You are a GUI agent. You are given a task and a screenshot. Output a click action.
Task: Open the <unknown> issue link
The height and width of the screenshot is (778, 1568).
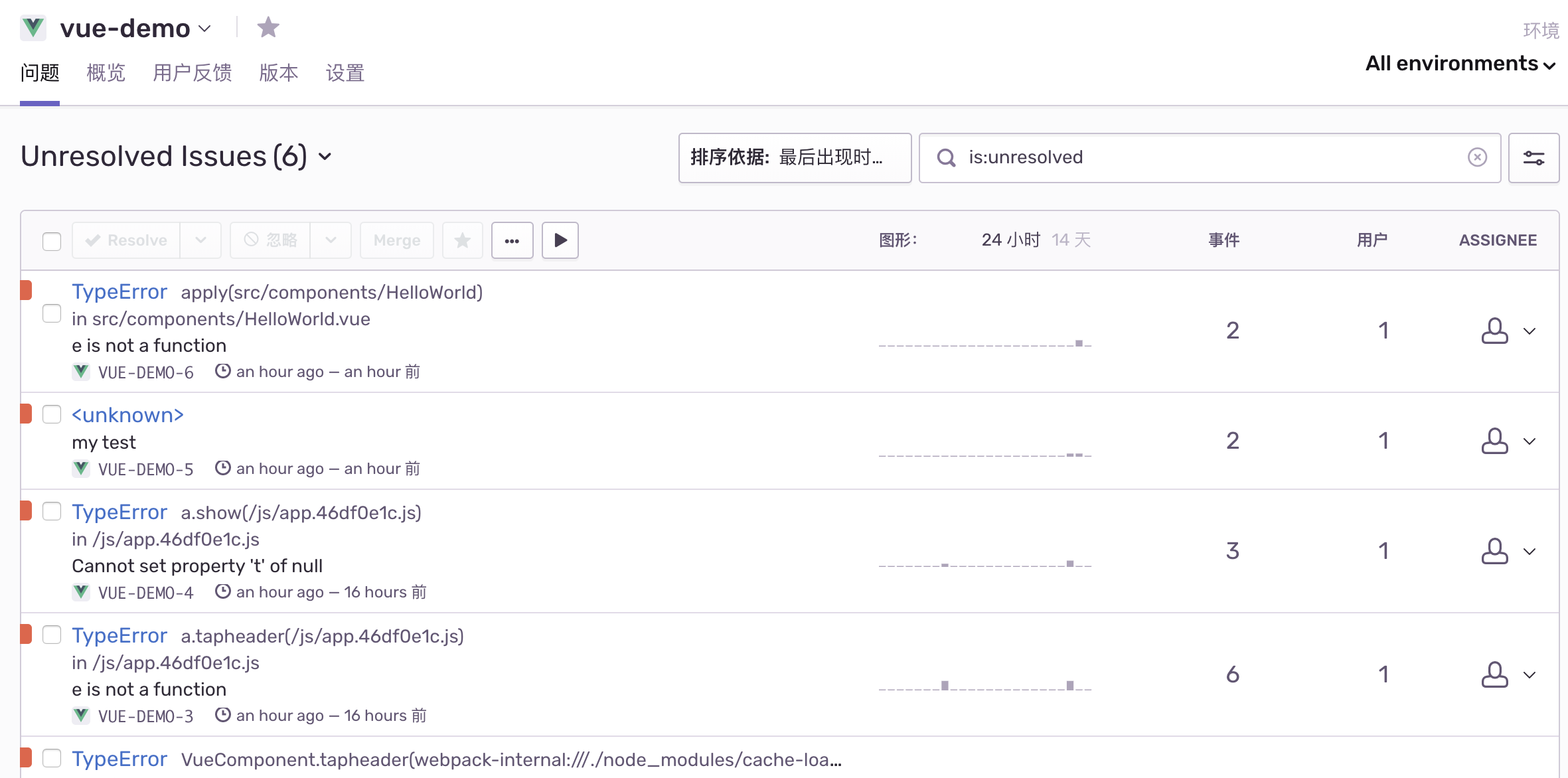[127, 415]
